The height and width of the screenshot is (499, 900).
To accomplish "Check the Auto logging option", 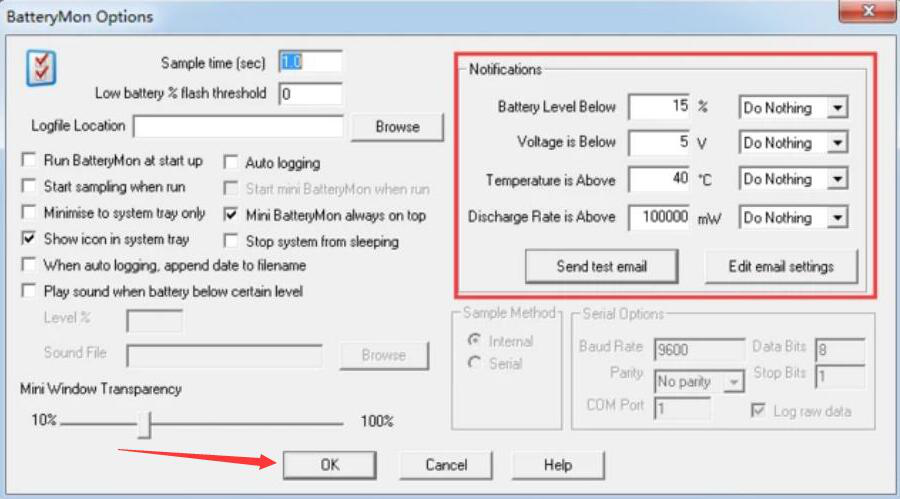I will click(231, 163).
